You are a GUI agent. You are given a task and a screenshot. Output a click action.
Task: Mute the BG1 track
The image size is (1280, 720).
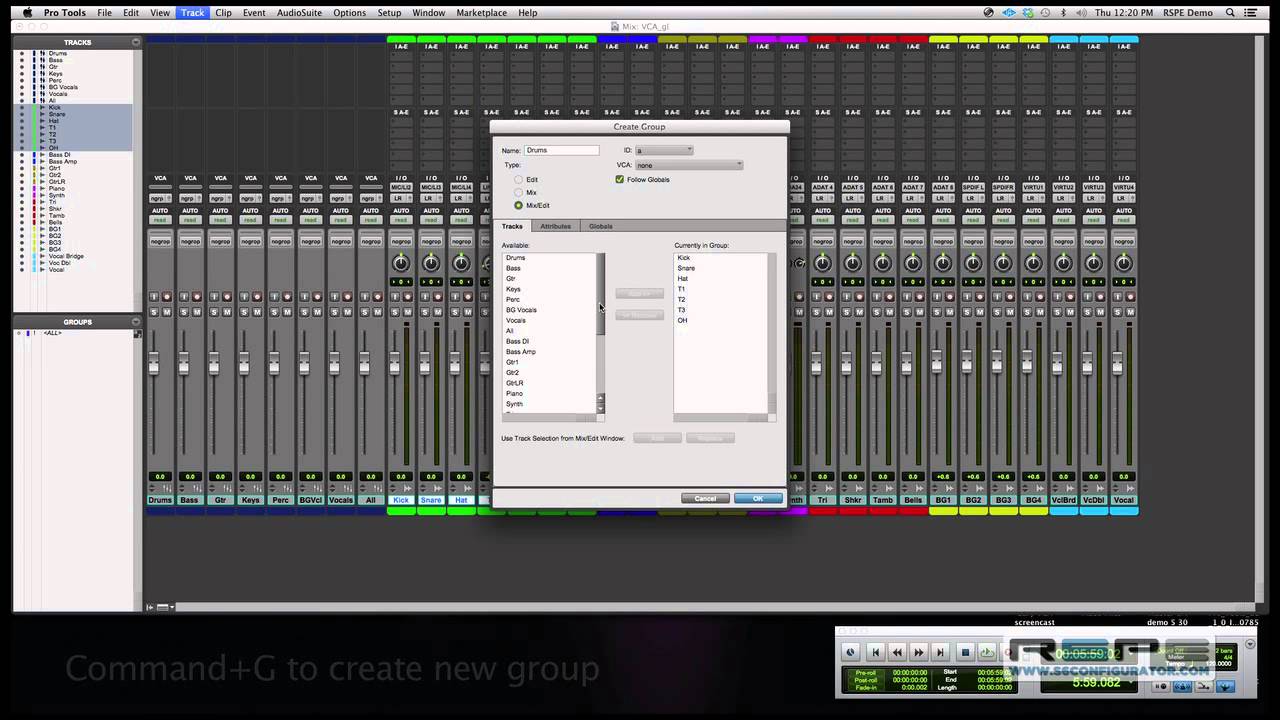coord(950,312)
